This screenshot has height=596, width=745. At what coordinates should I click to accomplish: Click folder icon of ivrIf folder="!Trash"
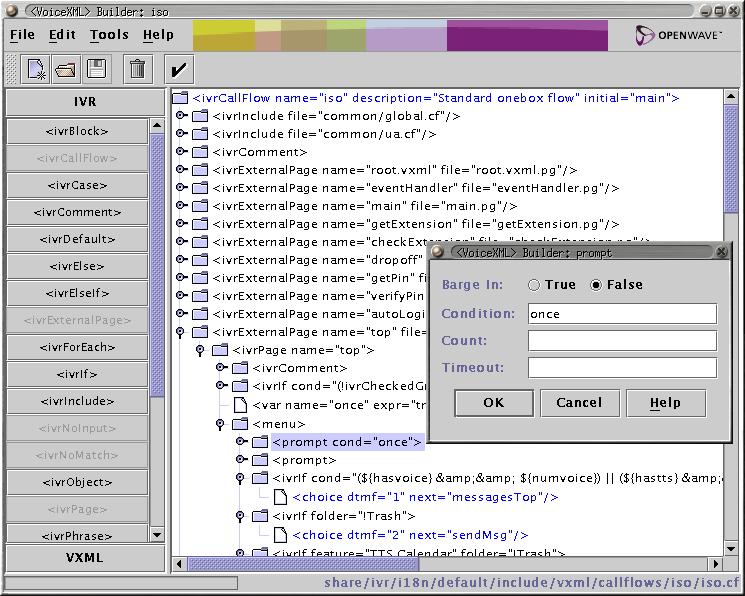260,516
